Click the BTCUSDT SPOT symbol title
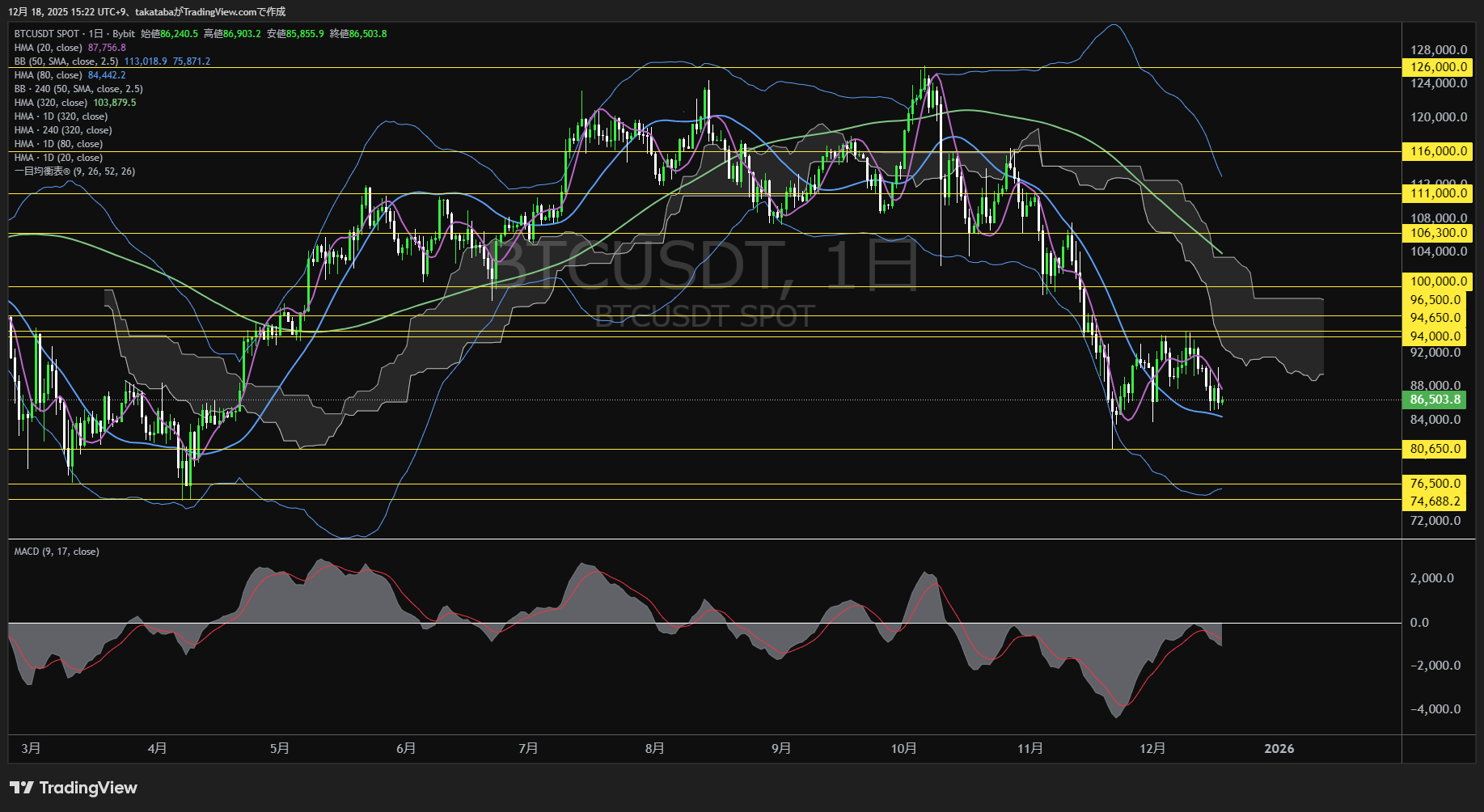1484x812 pixels. tap(47, 34)
